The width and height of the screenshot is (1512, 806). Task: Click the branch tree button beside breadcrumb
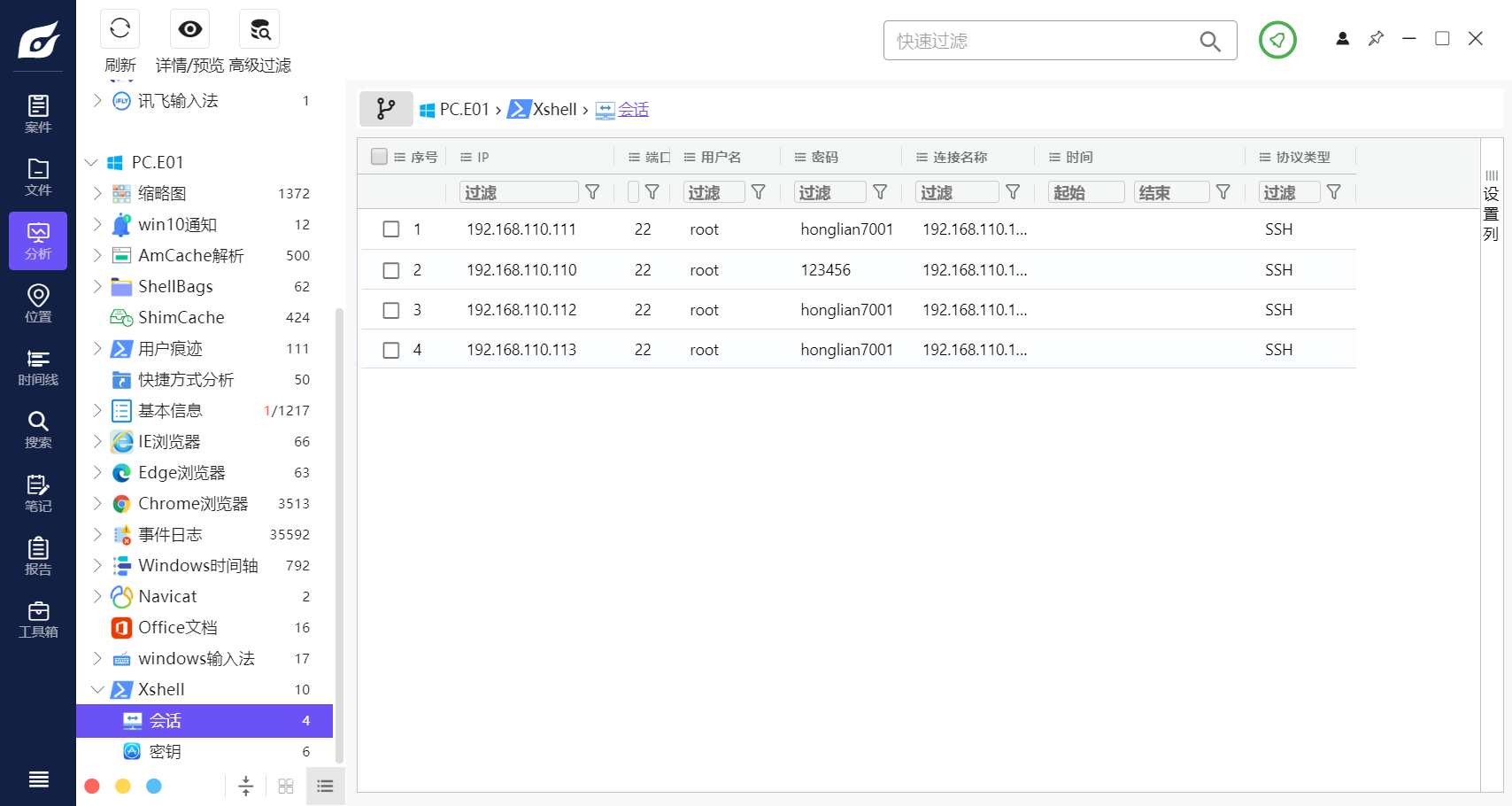point(386,109)
